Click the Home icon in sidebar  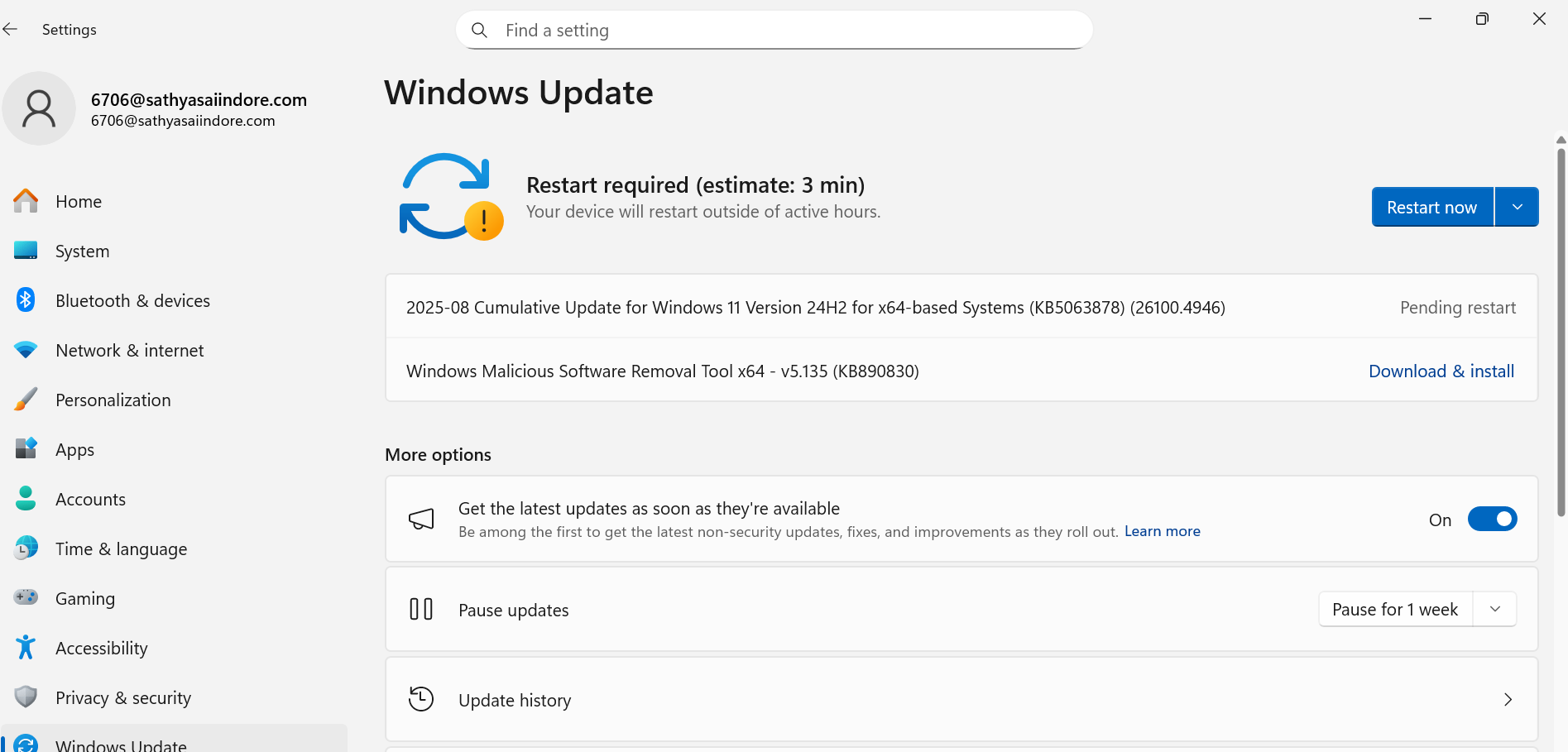pos(26,201)
